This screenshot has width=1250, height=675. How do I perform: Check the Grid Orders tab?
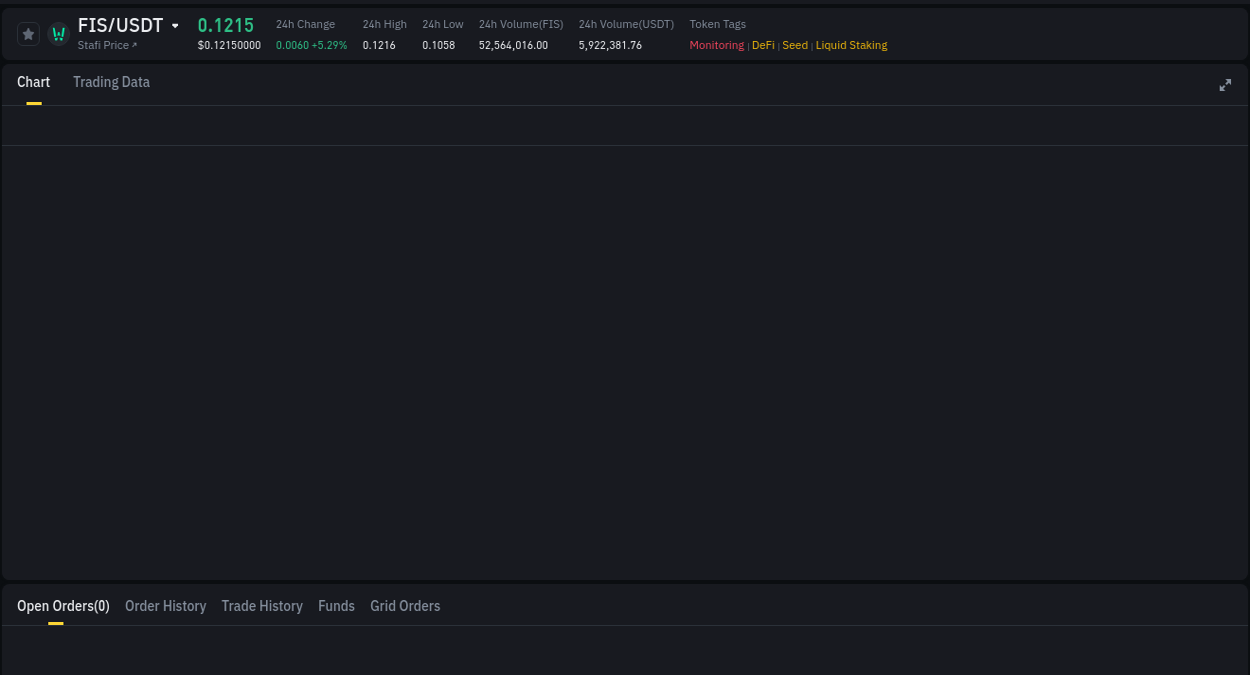405,605
